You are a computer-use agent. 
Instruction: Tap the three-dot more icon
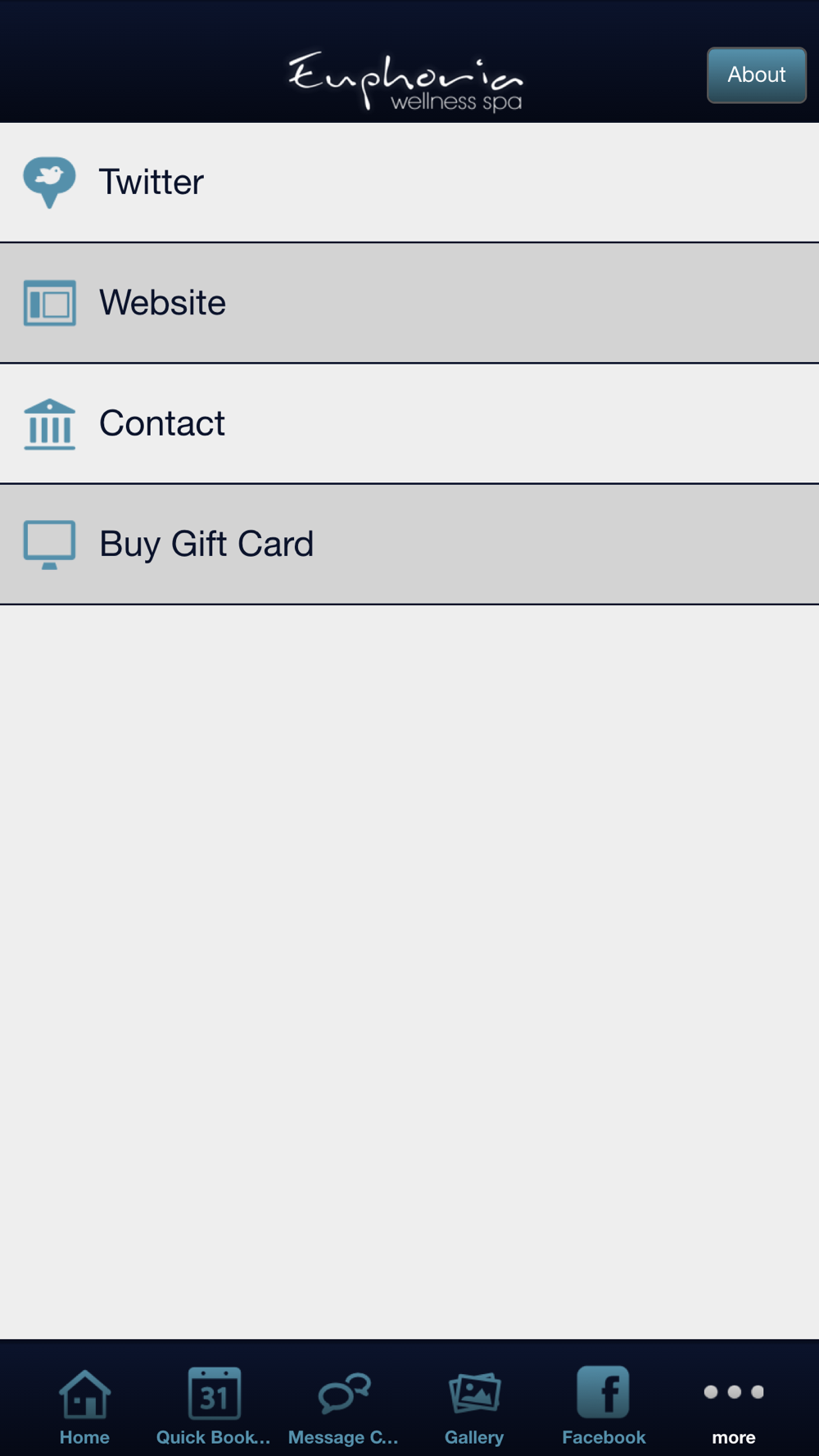pos(734,1391)
